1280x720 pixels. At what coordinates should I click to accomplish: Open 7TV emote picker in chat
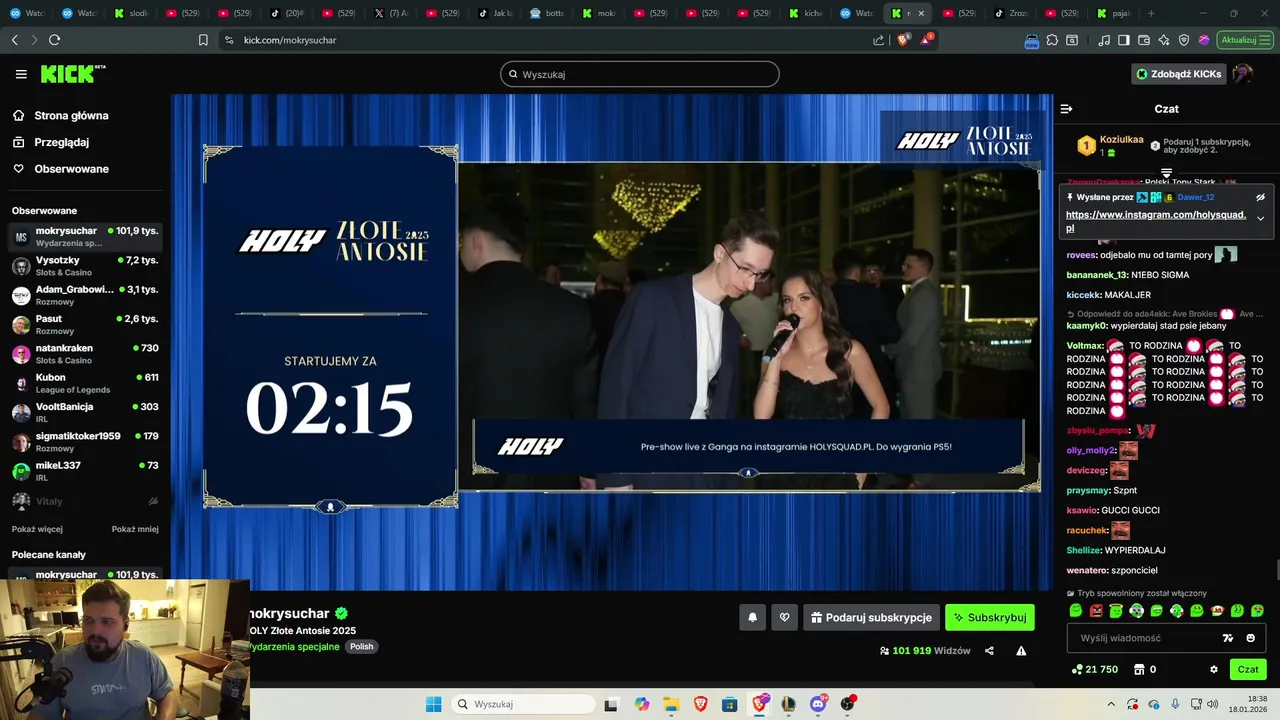tap(1228, 638)
